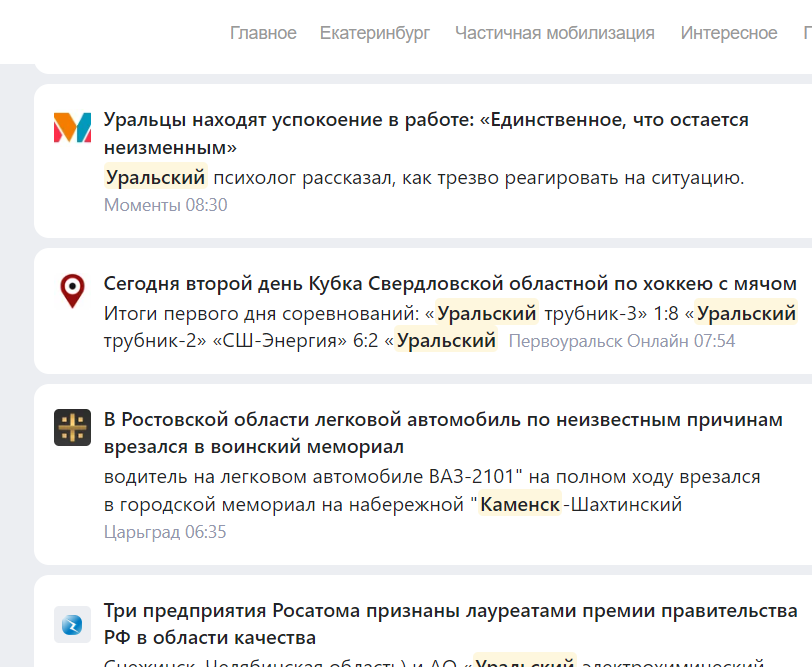Click snippet text about Уральский психолог

coord(424,178)
